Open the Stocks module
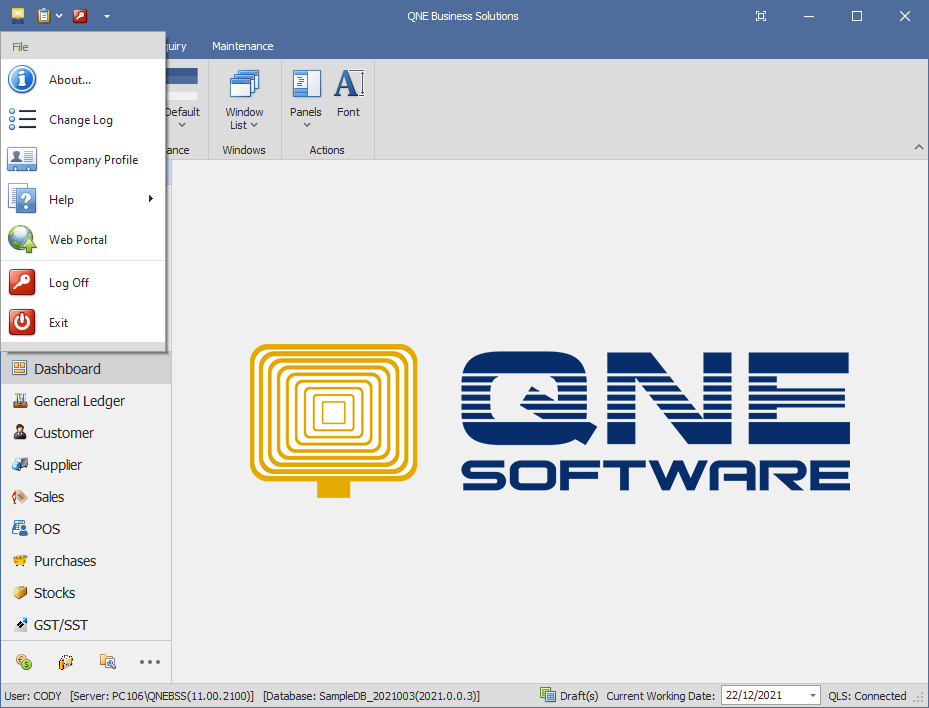The height and width of the screenshot is (708, 929). click(86, 593)
